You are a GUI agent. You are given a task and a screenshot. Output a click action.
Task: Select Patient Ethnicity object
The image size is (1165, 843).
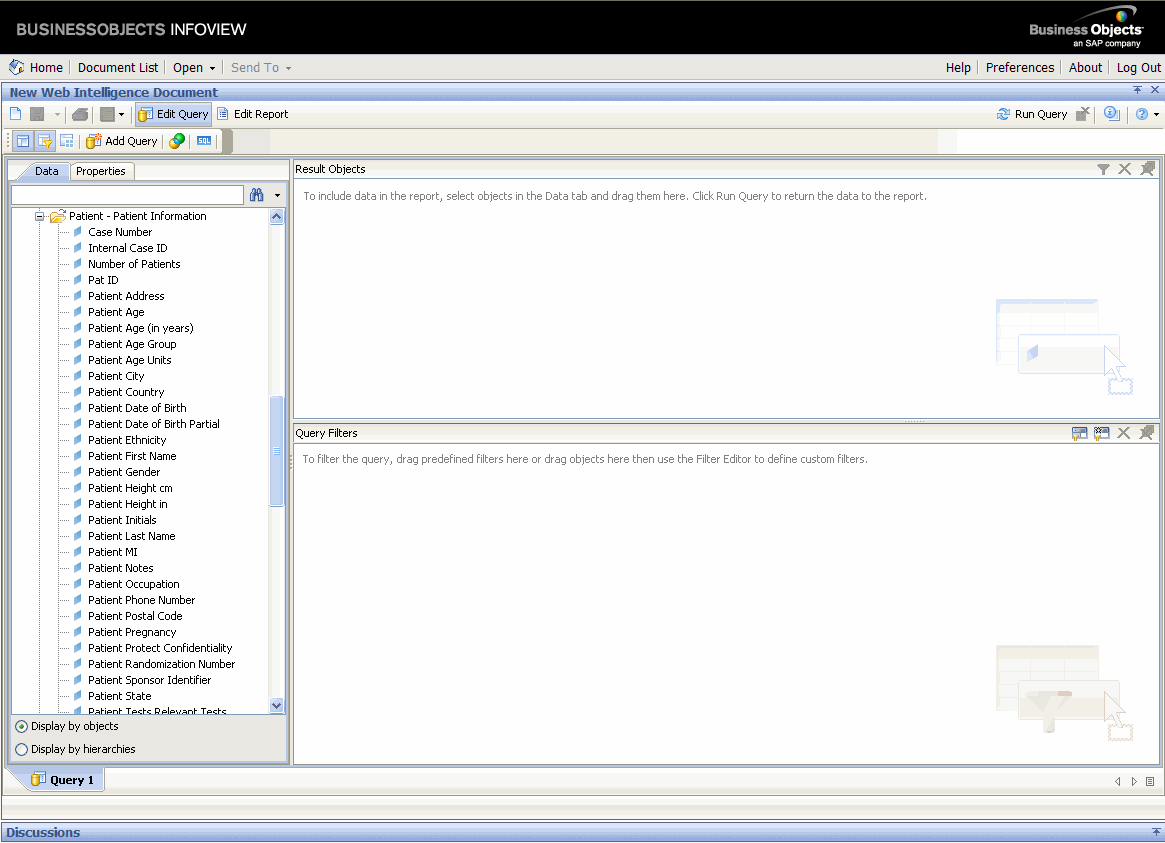[127, 440]
